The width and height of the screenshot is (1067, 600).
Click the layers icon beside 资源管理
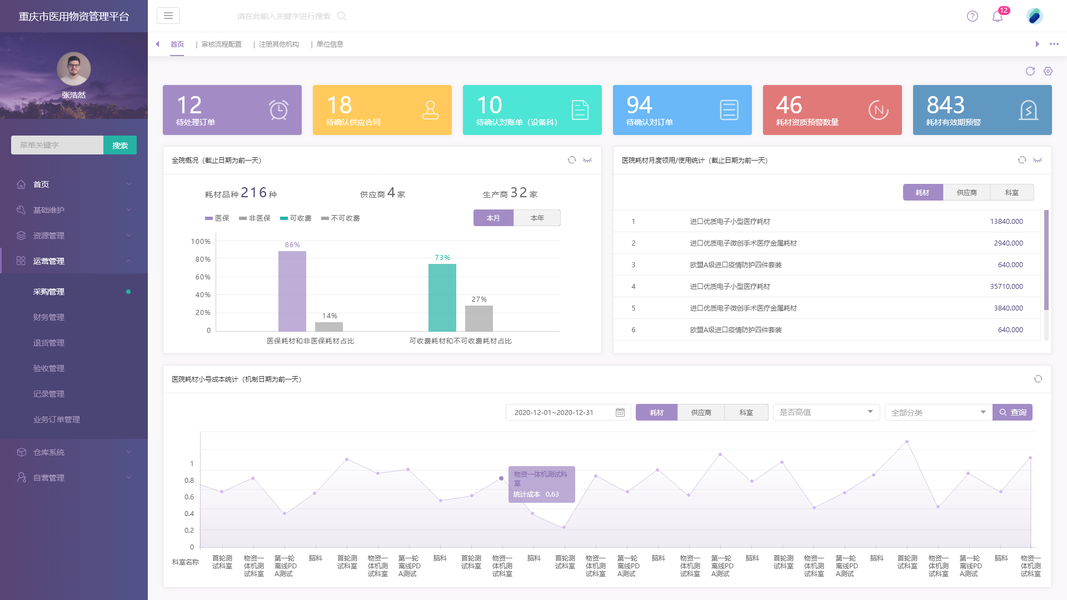(21, 235)
